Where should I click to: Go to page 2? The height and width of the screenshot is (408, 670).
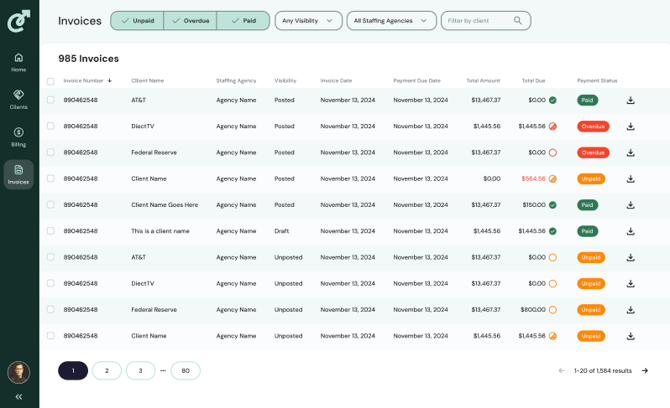107,371
